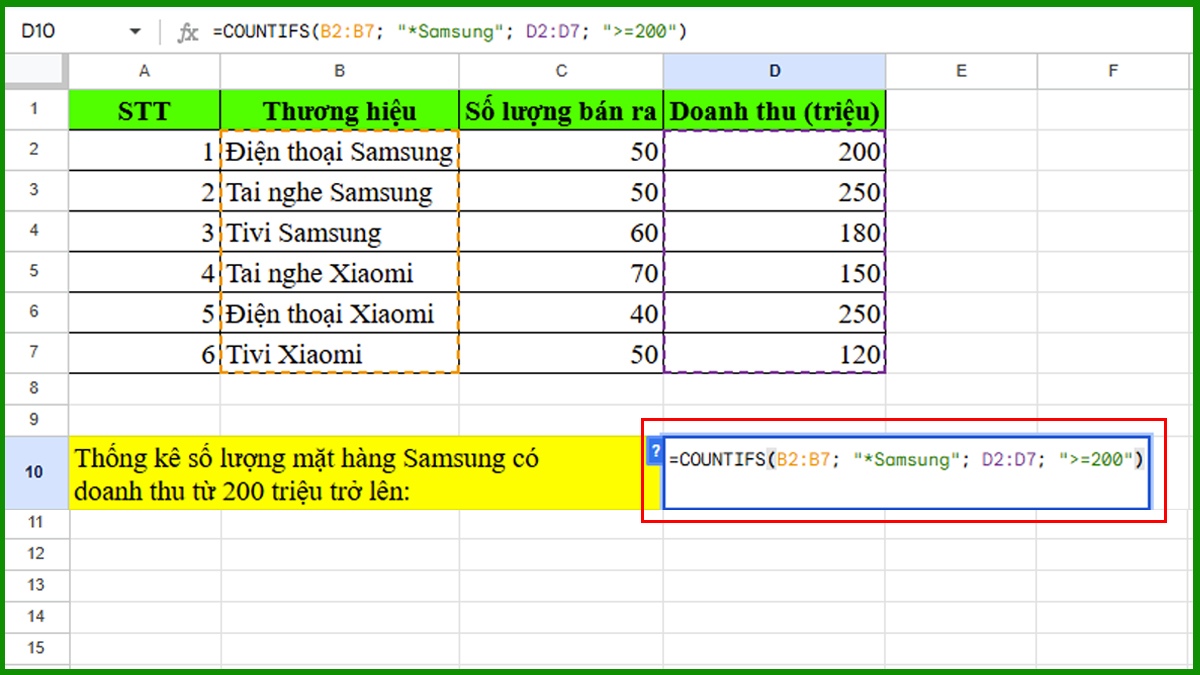Select cell D2 showing 200
Image resolution: width=1200 pixels, height=675 pixels.
pos(775,152)
